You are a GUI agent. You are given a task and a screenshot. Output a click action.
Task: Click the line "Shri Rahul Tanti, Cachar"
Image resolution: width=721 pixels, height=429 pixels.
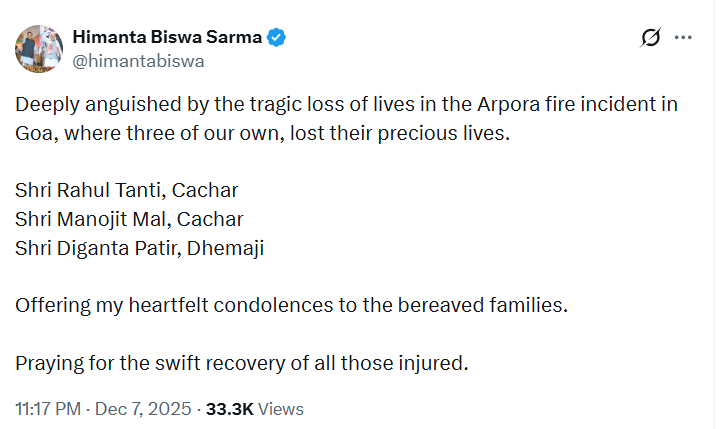coord(127,190)
